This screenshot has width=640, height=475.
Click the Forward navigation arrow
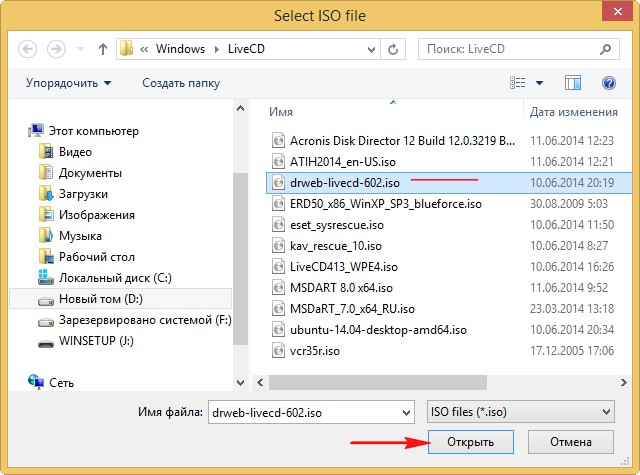pyautogui.click(x=56, y=49)
